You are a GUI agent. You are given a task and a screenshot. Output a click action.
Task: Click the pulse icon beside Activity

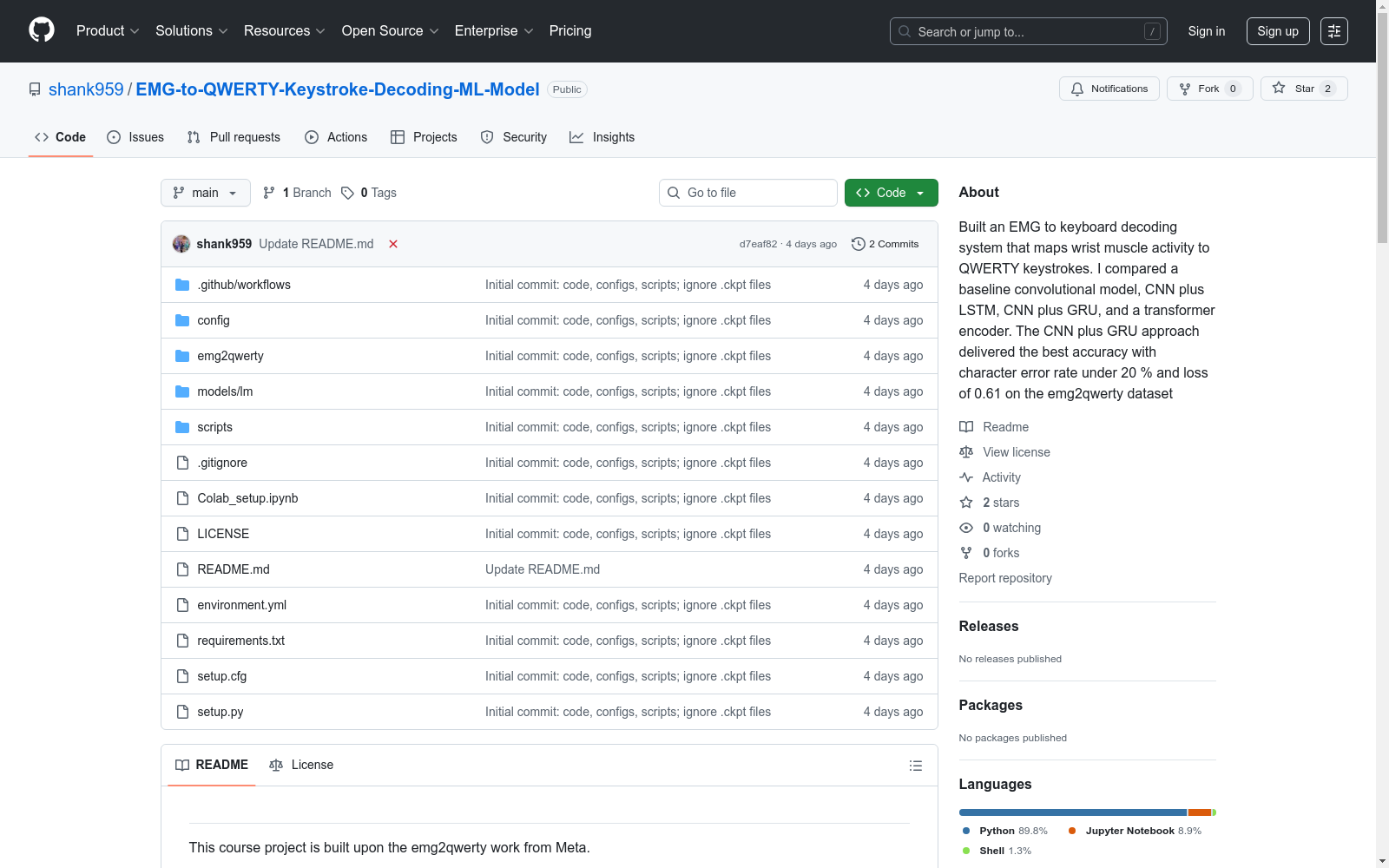966,477
